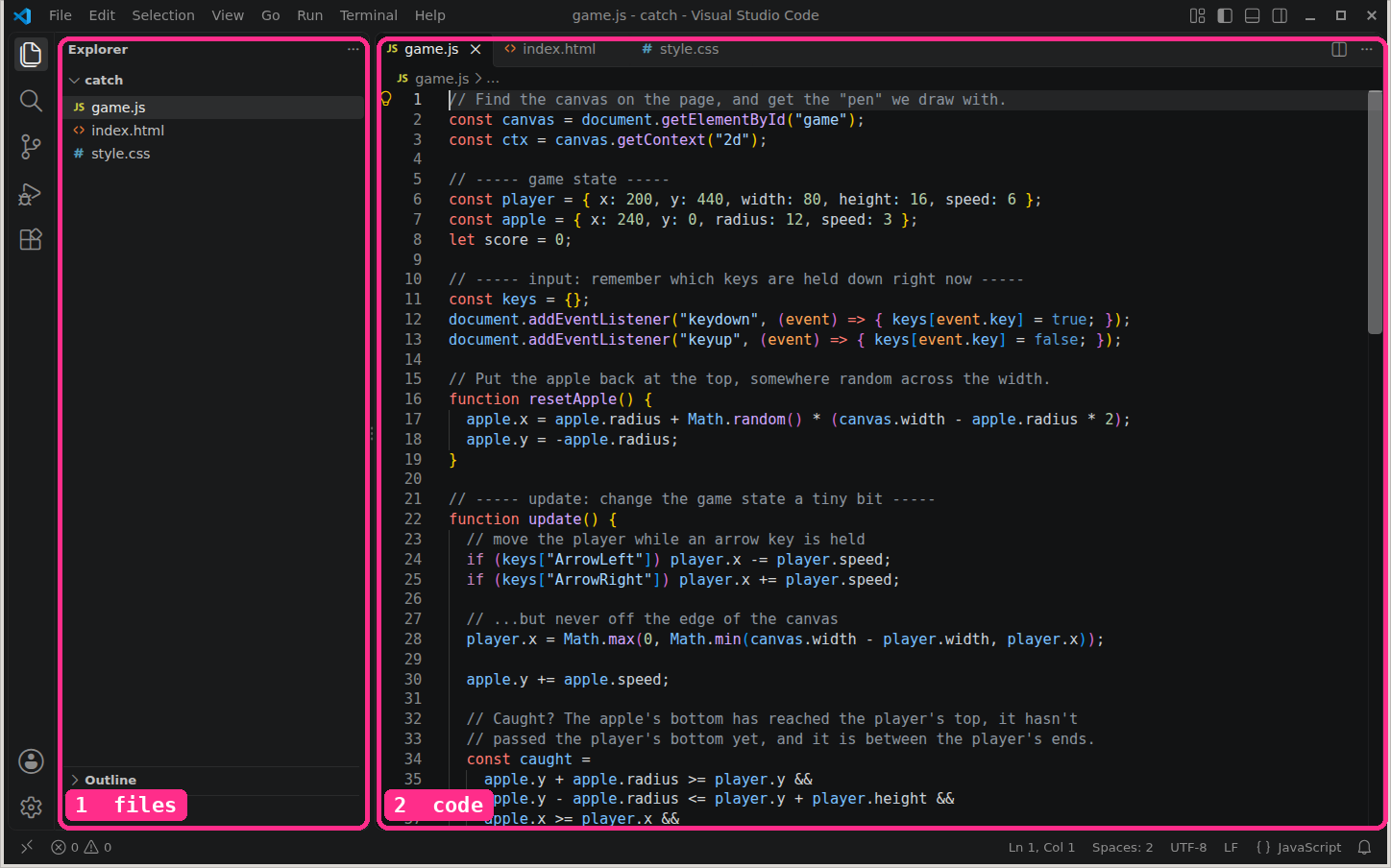Open the Explorer view in the activity bar
Image resolution: width=1391 pixels, height=868 pixels.
point(31,55)
